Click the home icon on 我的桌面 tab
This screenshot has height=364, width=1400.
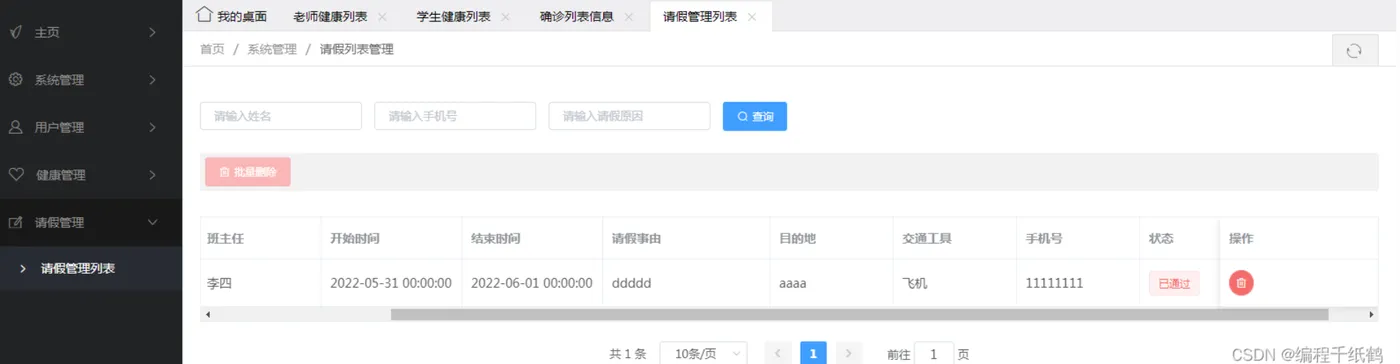point(204,15)
